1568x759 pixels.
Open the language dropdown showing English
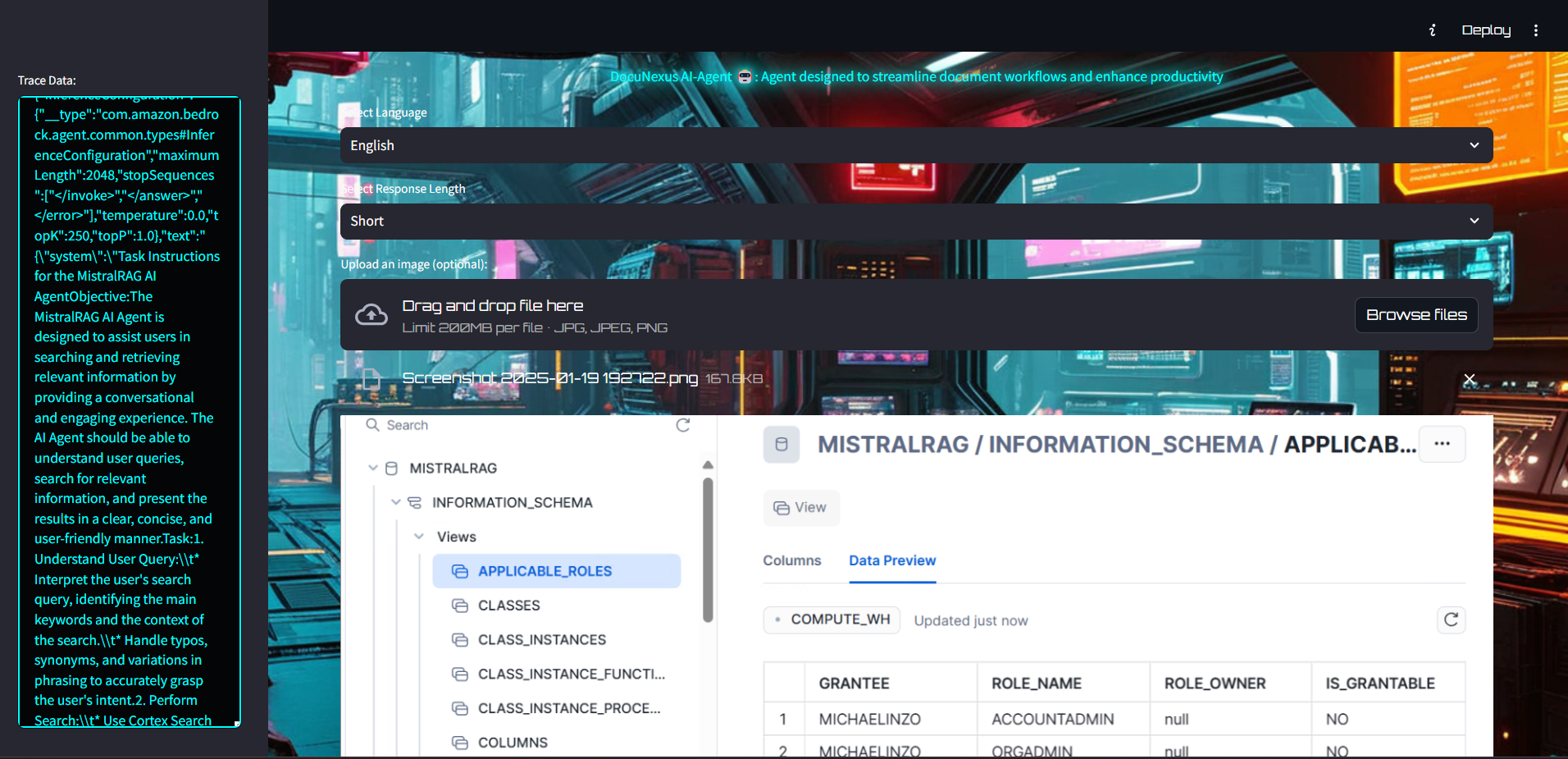916,145
